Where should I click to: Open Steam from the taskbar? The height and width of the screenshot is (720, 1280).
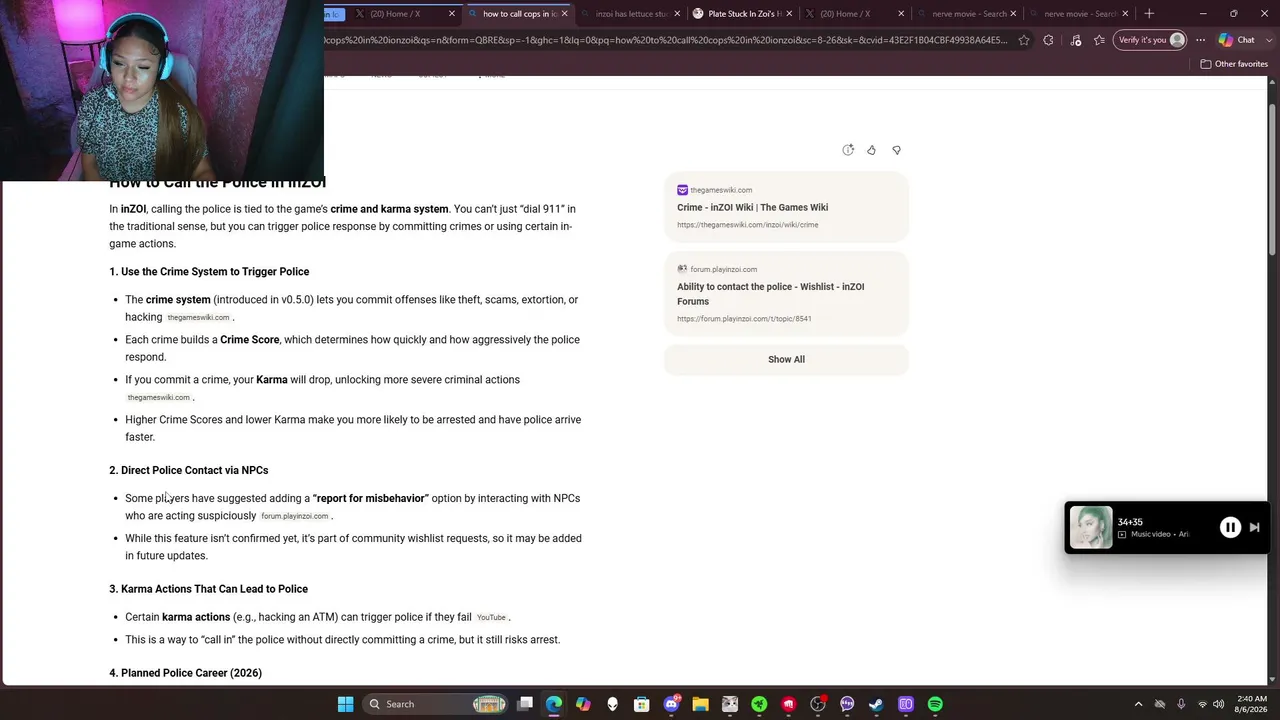pyautogui.click(x=876, y=704)
